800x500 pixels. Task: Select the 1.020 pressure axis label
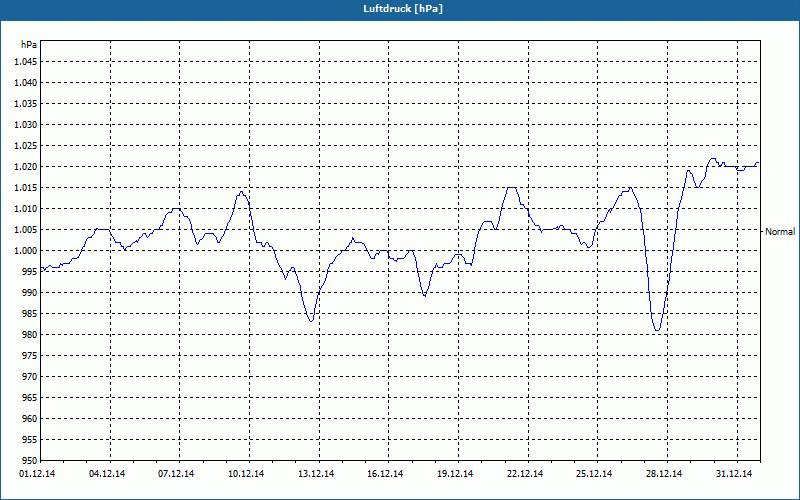pyautogui.click(x=26, y=167)
